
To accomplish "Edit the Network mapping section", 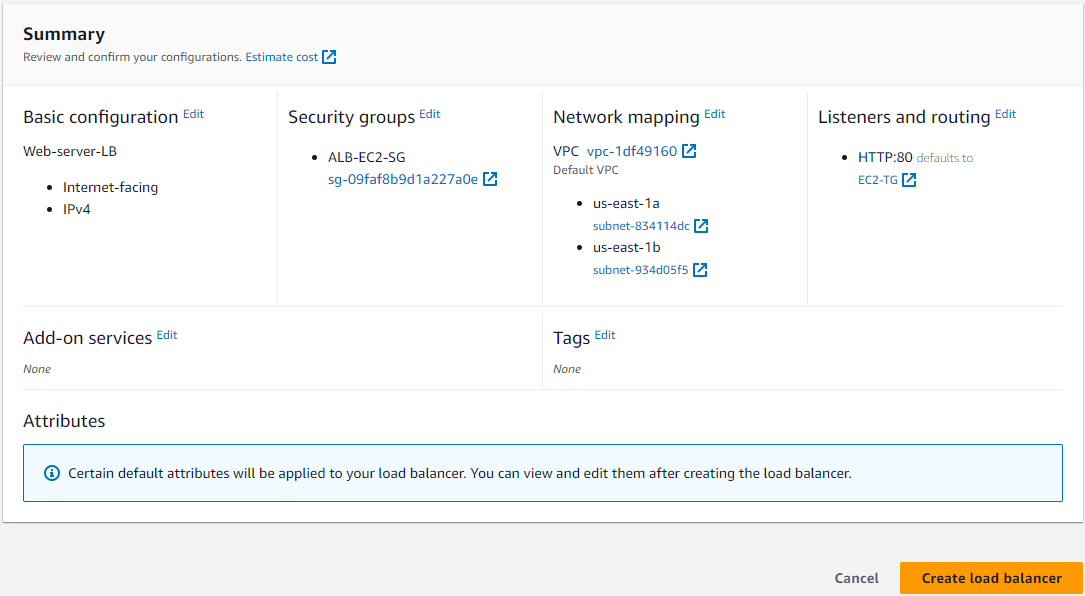I will 715,114.
